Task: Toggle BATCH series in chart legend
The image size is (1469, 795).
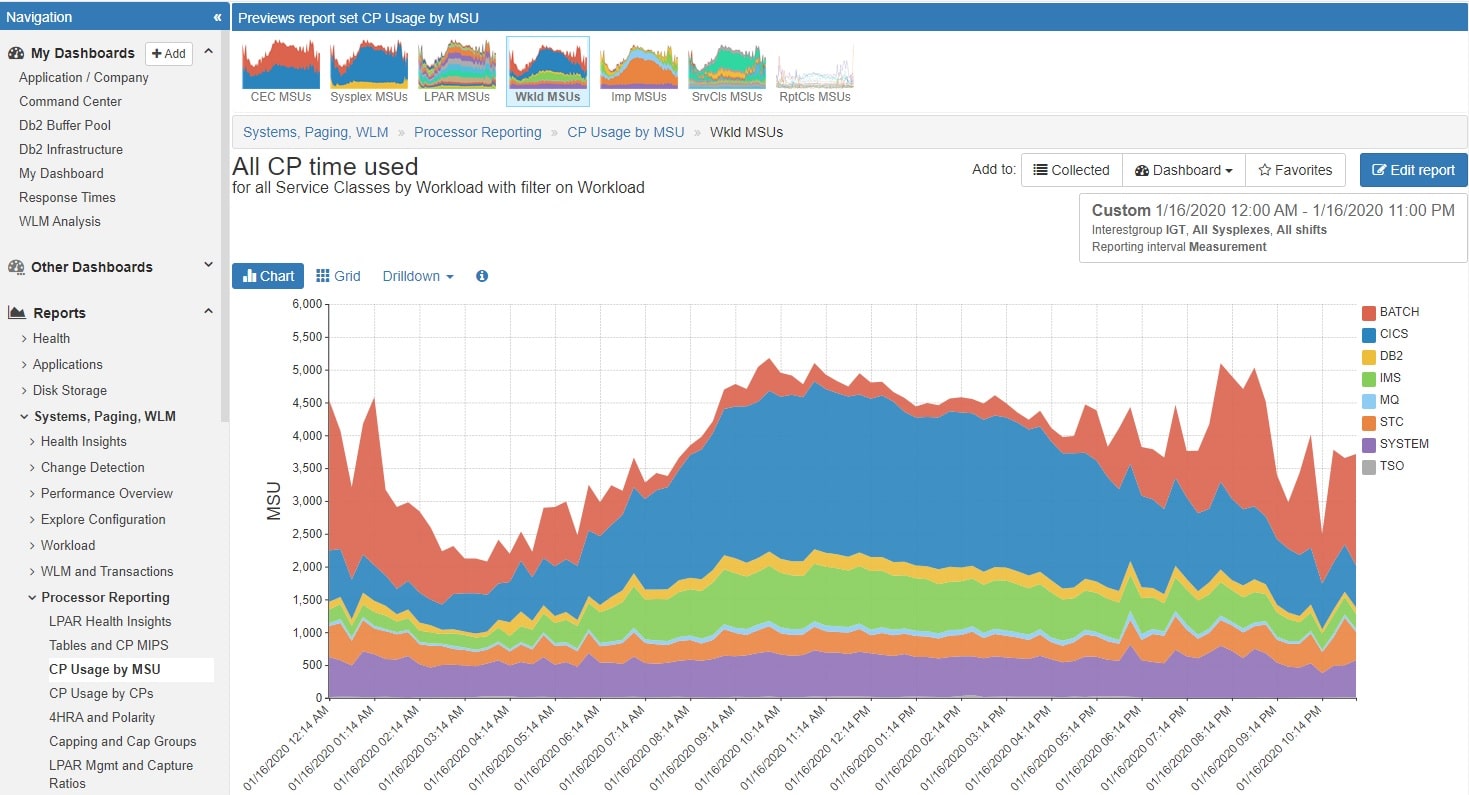Action: 1390,312
